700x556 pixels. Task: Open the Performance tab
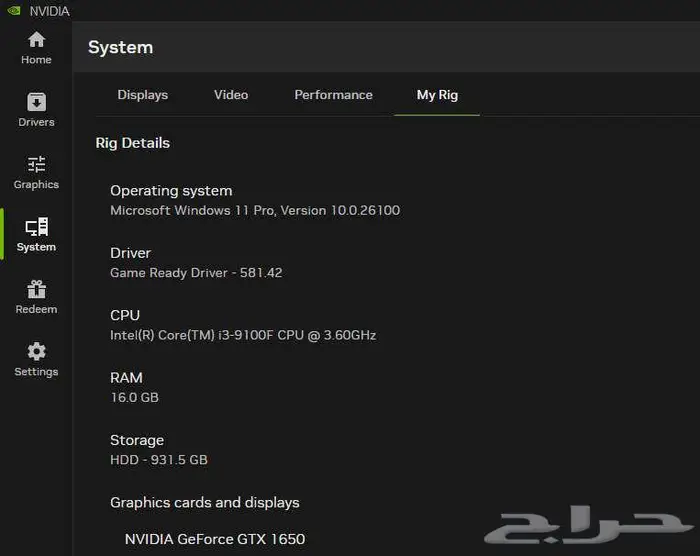pos(333,95)
